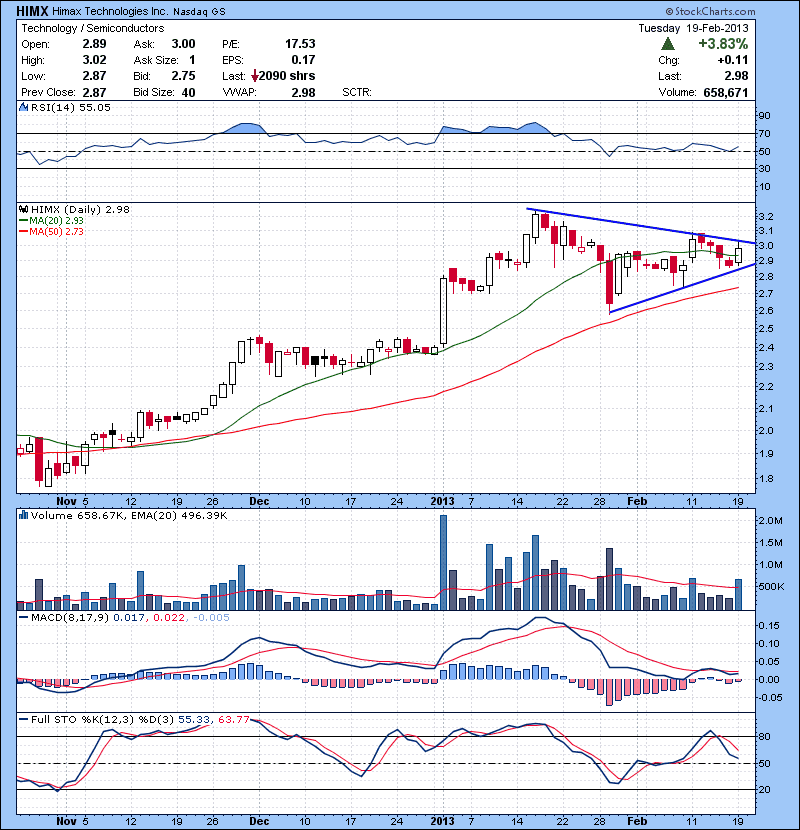Click the Ask value 3.00
The width and height of the screenshot is (800, 830).
[x=183, y=44]
